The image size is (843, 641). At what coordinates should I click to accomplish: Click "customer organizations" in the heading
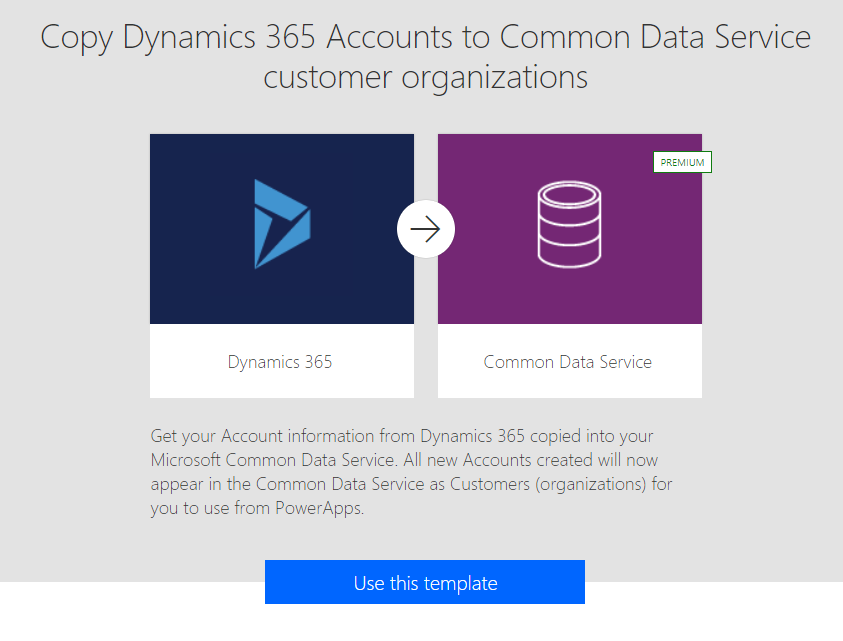coord(425,77)
